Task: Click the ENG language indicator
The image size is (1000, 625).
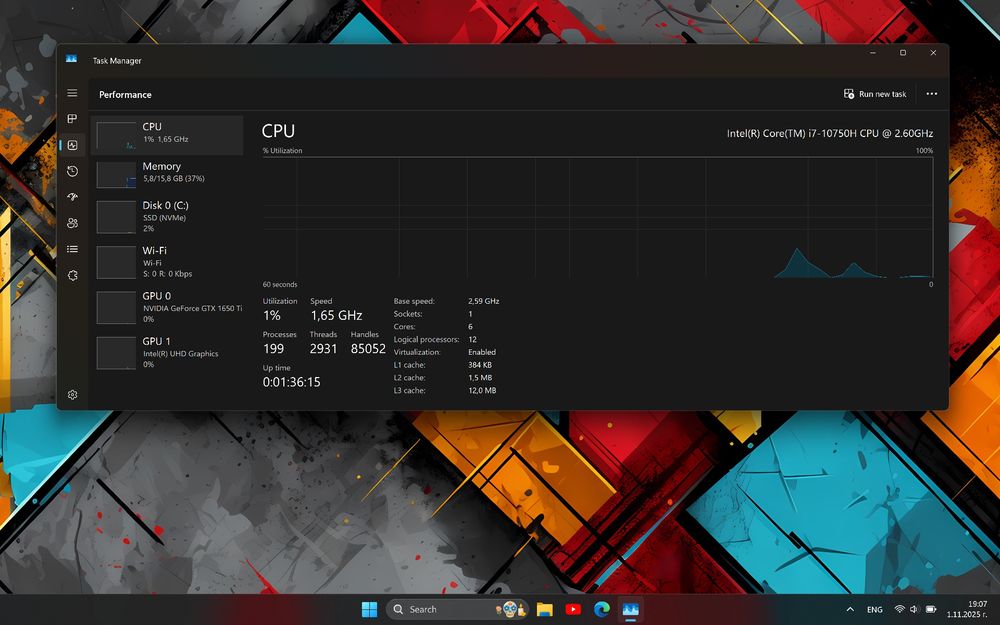Action: 874,610
